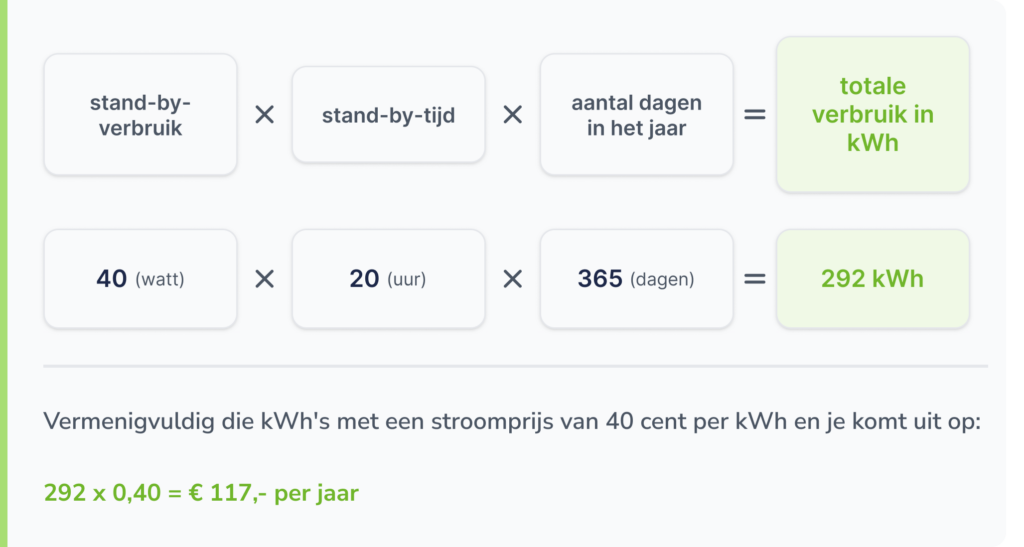Click the equals sign before 292 kWh box
Image resolution: width=1024 pixels, height=547 pixels.
coord(755,279)
